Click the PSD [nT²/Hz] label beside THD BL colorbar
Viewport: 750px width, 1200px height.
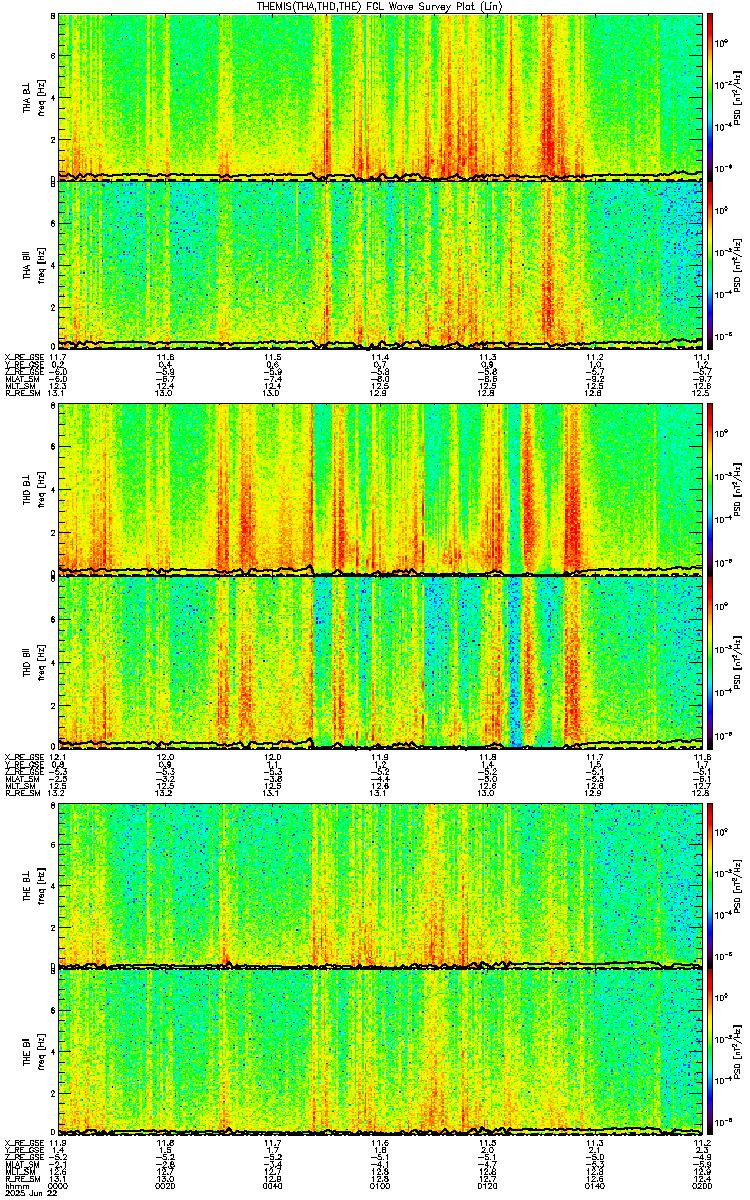pyautogui.click(x=738, y=489)
